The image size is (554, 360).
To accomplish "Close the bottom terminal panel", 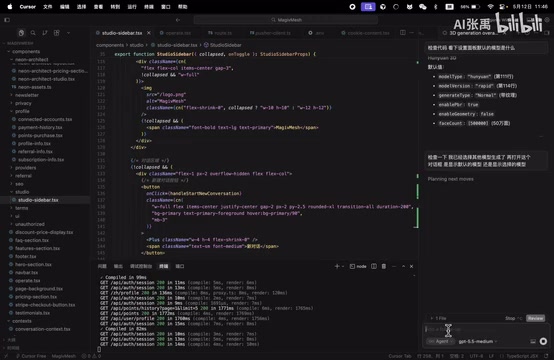I will (412, 266).
